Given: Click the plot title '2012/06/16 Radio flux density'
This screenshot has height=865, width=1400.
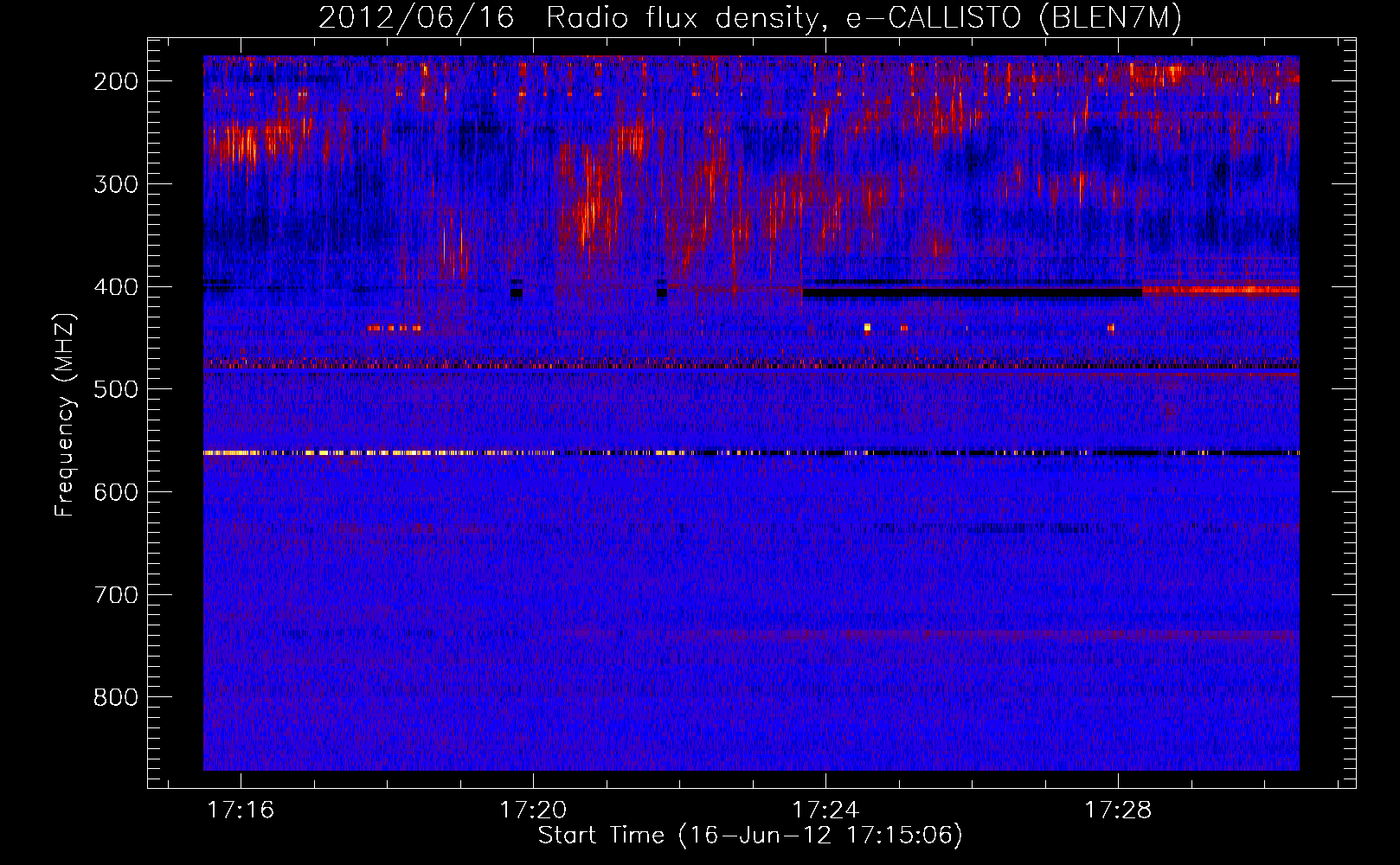Looking at the screenshot, I should 750,17.
